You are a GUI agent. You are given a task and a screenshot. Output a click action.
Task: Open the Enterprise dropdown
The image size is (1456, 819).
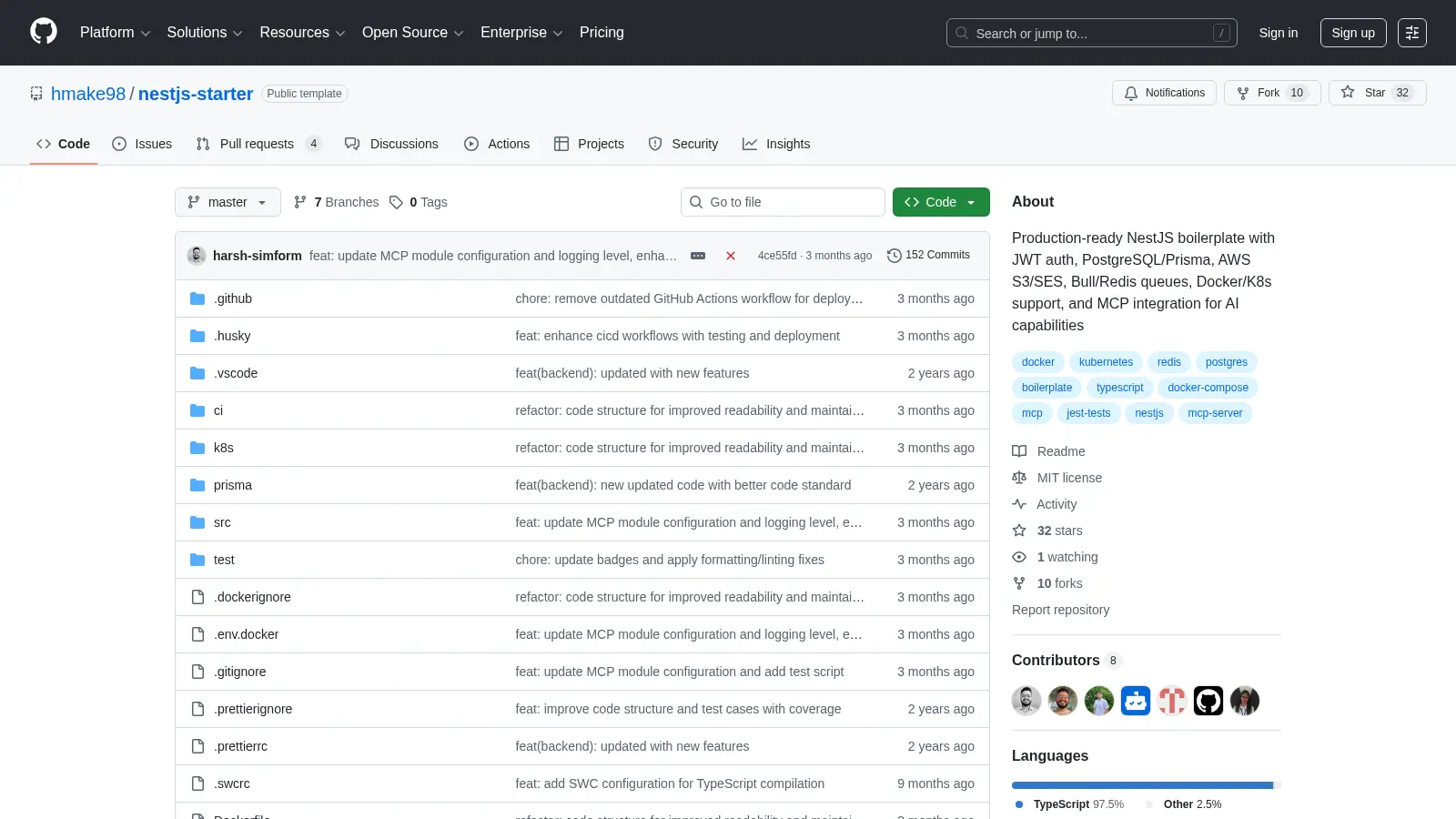click(521, 33)
